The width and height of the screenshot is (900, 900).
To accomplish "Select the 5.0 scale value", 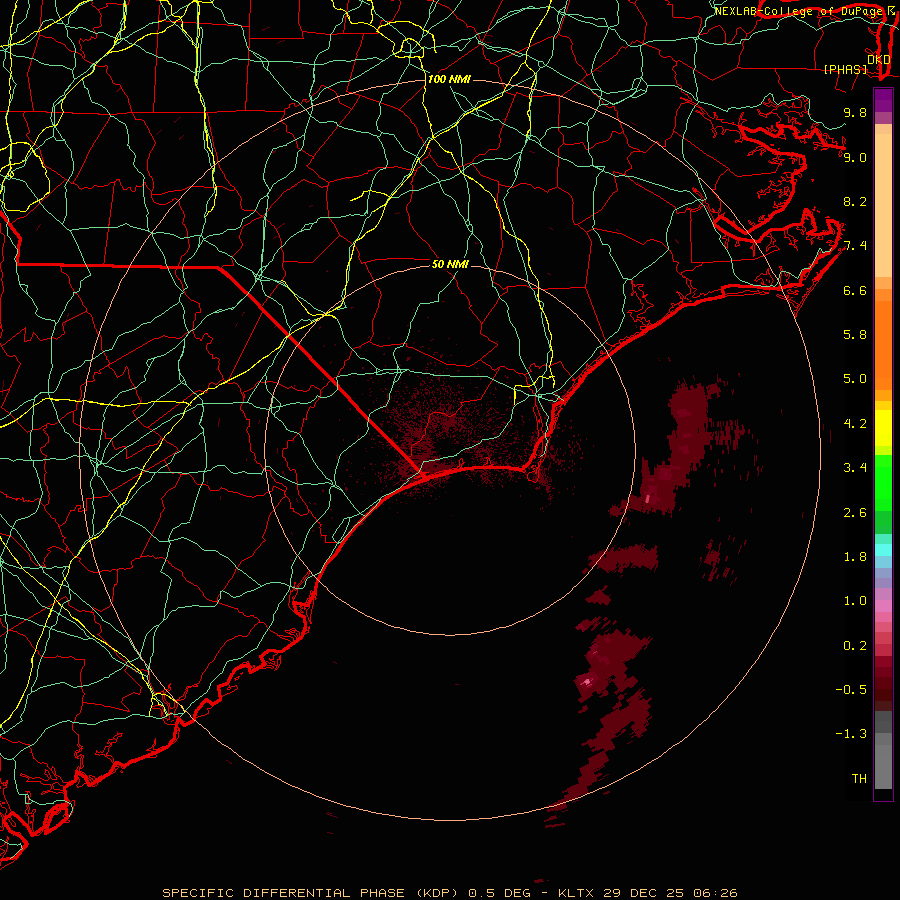I will (x=855, y=379).
